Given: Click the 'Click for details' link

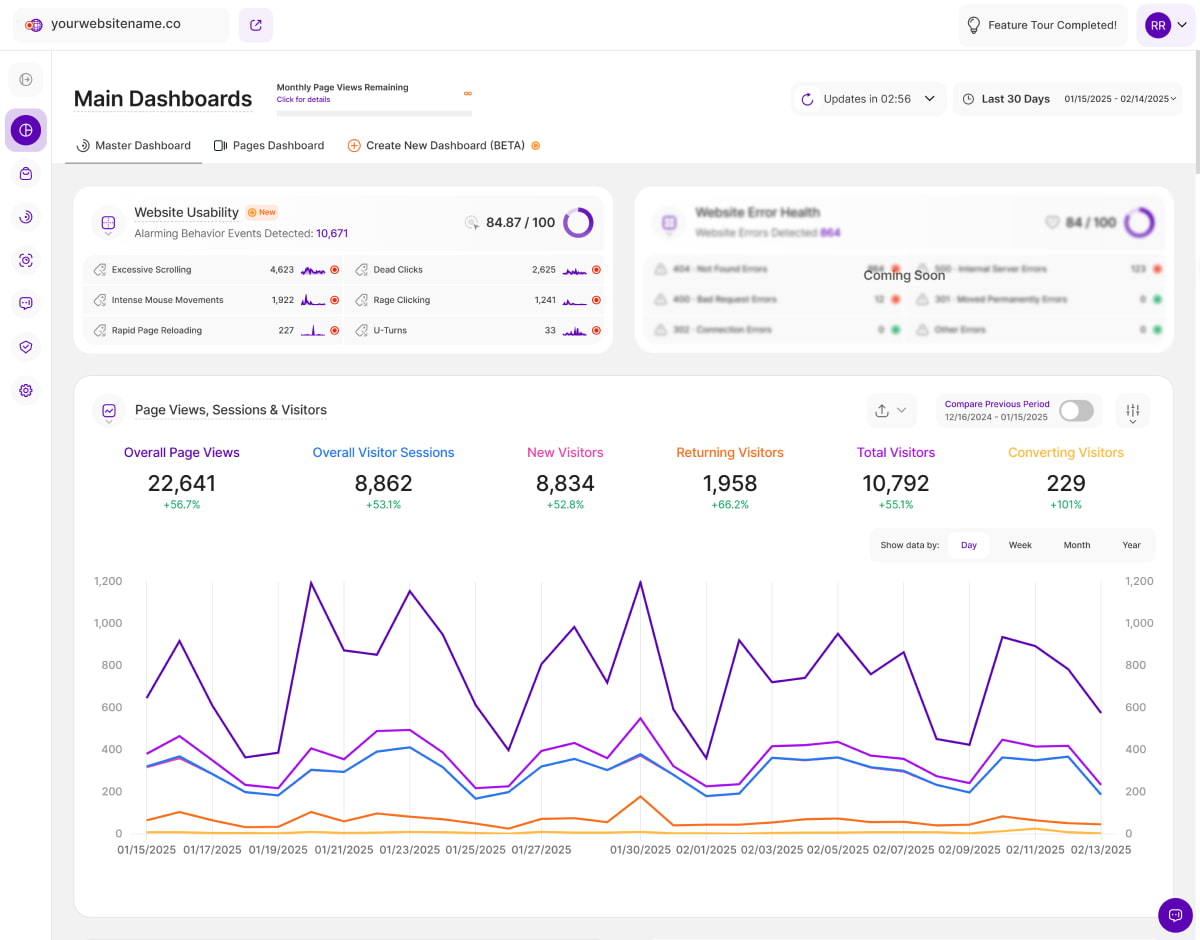Looking at the screenshot, I should pos(303,100).
